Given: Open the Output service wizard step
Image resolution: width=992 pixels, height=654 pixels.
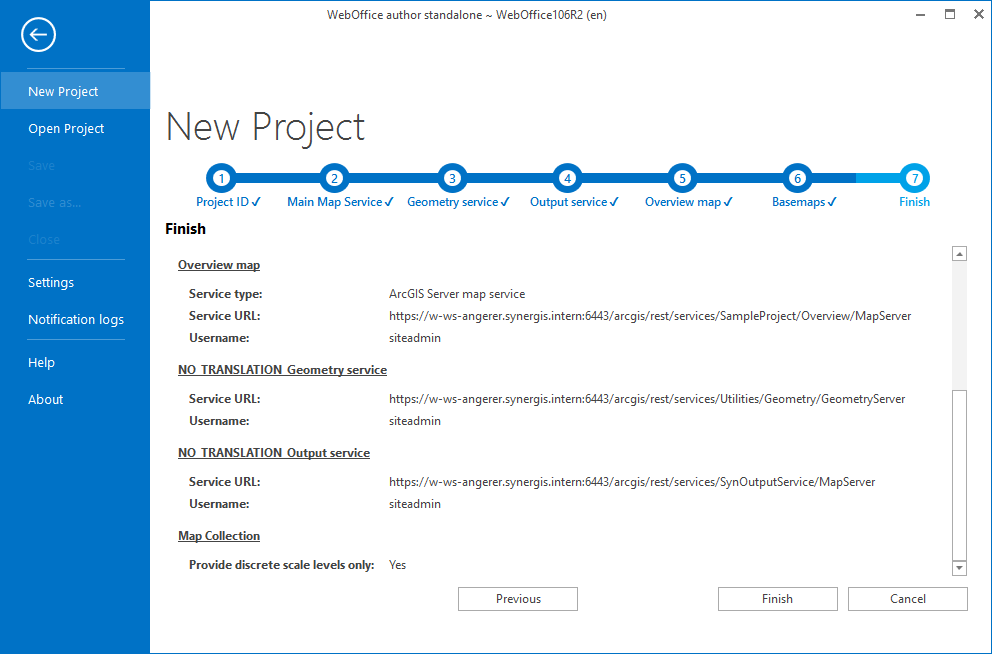Looking at the screenshot, I should coord(566,177).
